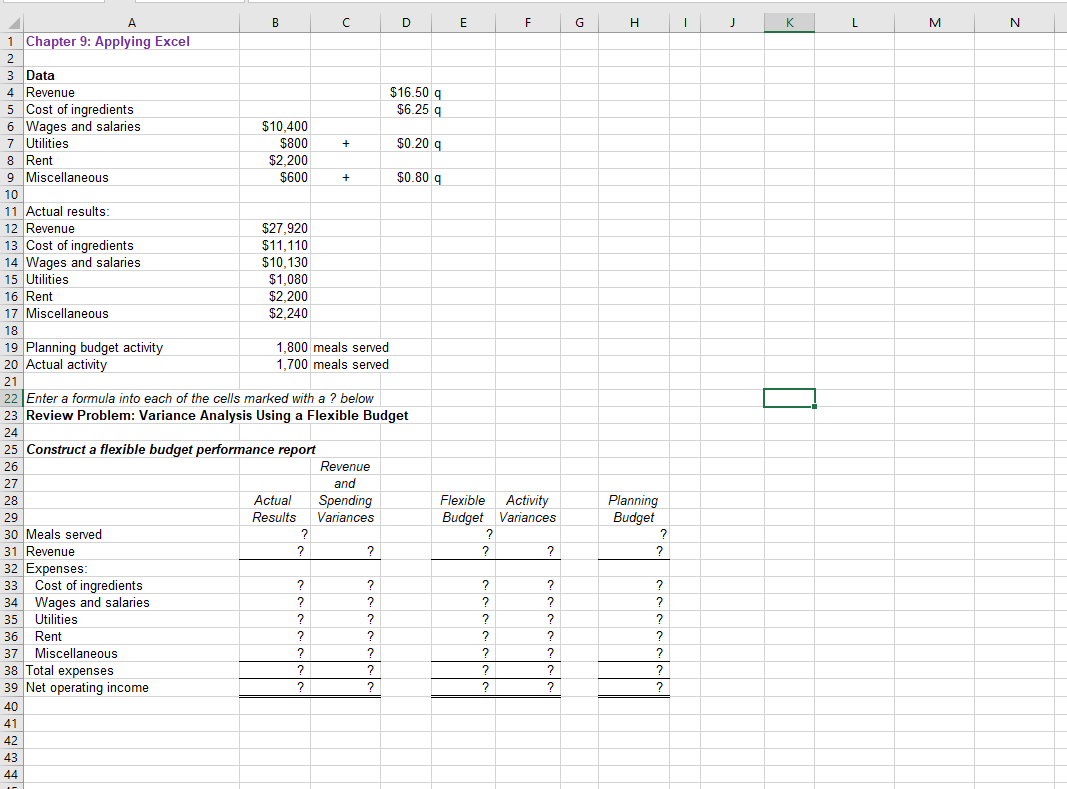Click 'Construct a flexible budget performance report'
The height and width of the screenshot is (789, 1067).
171,450
